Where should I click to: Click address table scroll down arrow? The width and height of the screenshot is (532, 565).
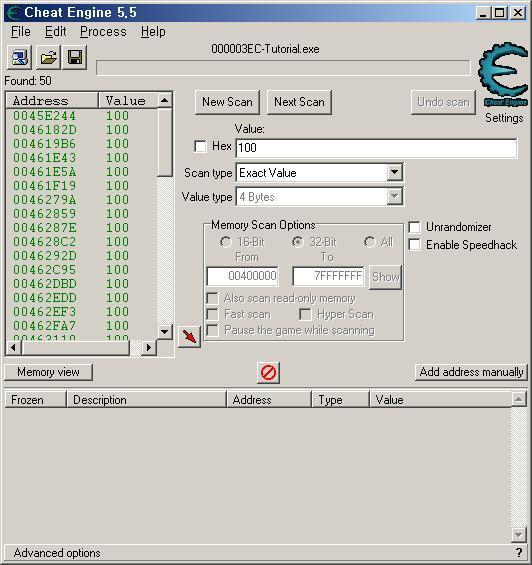pos(519,535)
